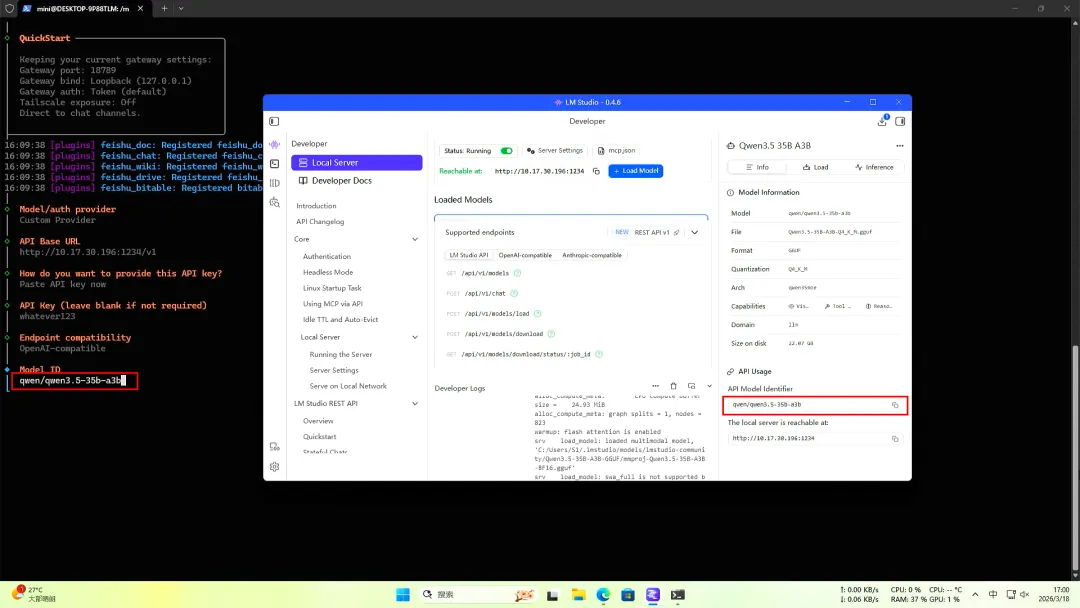Click the Load Model button
This screenshot has height=608, width=1080.
coord(635,171)
